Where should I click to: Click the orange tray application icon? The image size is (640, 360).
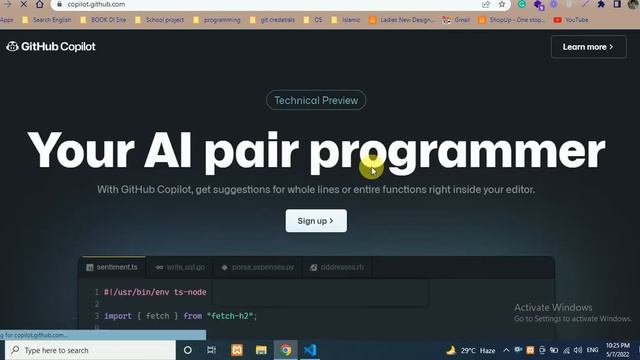(x=530, y=350)
